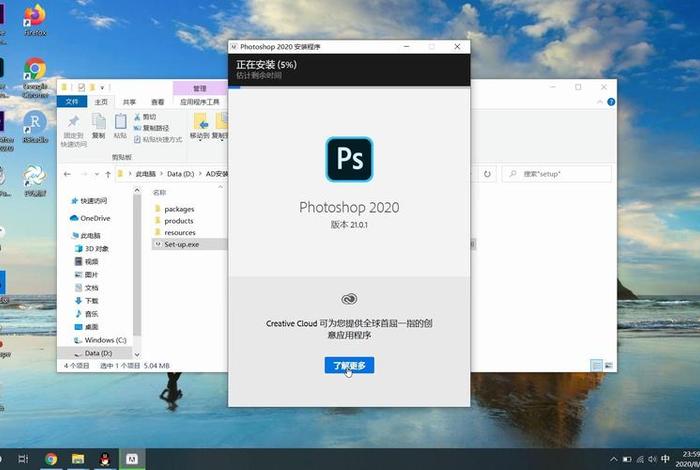
Task: Open the RStudio desktop shortcut
Action: click(x=35, y=126)
